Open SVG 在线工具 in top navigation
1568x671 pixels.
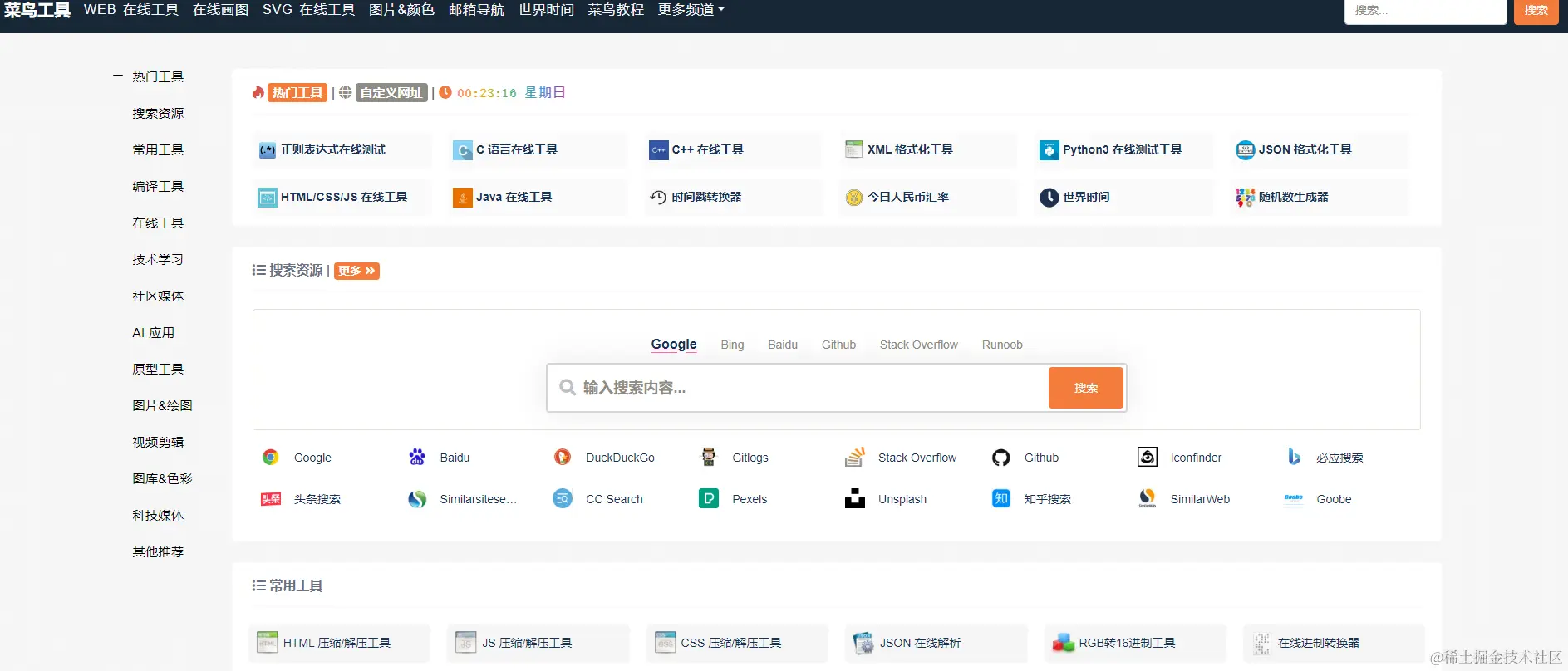click(308, 10)
